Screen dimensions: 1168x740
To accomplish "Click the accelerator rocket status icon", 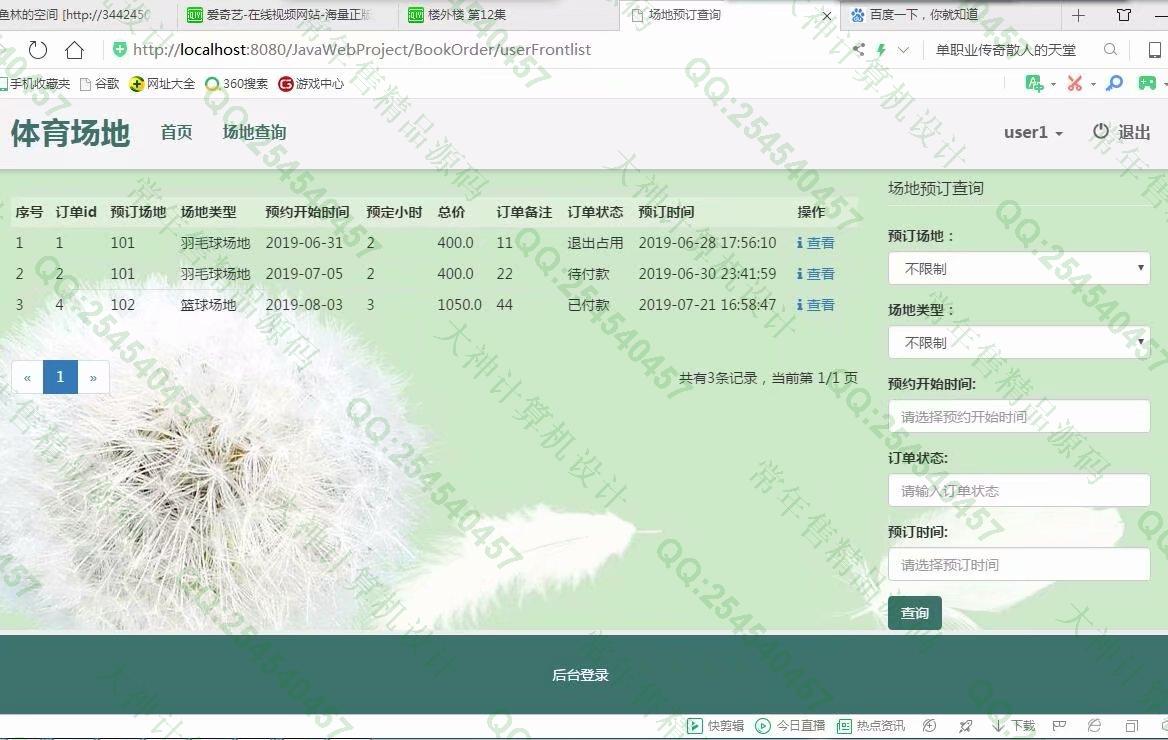I will point(966,726).
